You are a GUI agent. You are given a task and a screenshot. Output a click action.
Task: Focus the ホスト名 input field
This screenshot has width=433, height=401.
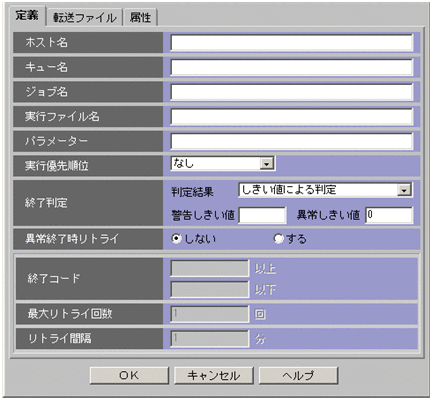tap(292, 43)
